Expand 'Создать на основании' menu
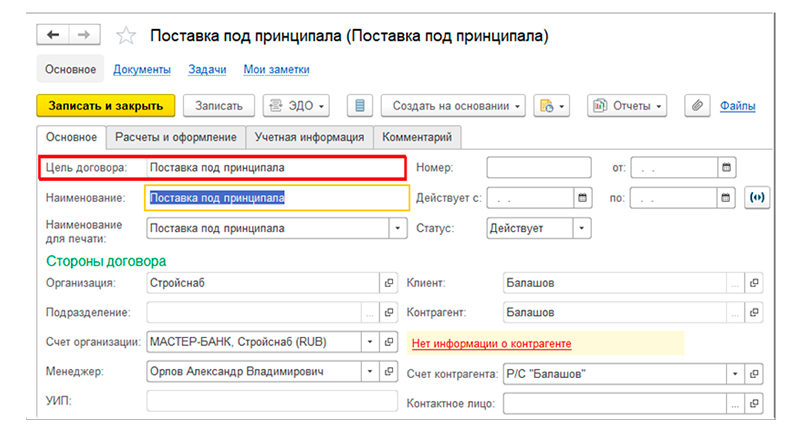 (x=453, y=106)
